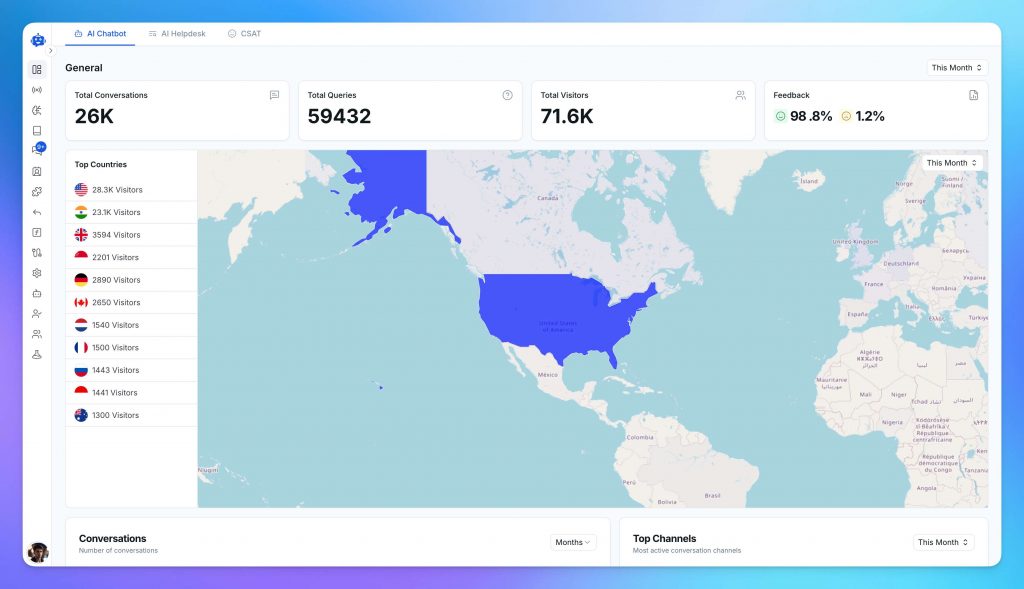The width and height of the screenshot is (1024, 589).
Task: Expand the Months dropdown on Conversations panel
Action: pos(572,541)
